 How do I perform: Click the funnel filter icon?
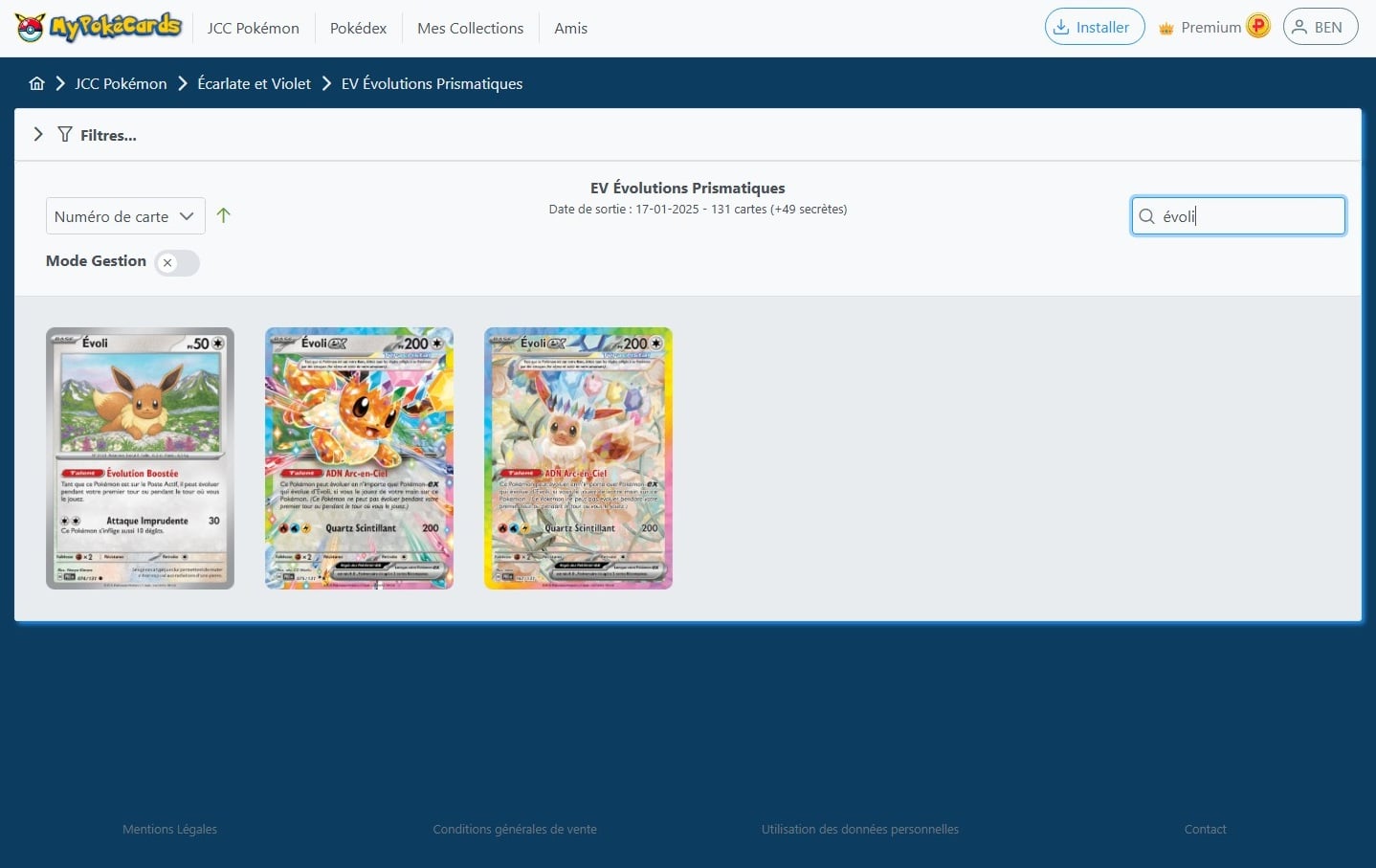pos(64,135)
